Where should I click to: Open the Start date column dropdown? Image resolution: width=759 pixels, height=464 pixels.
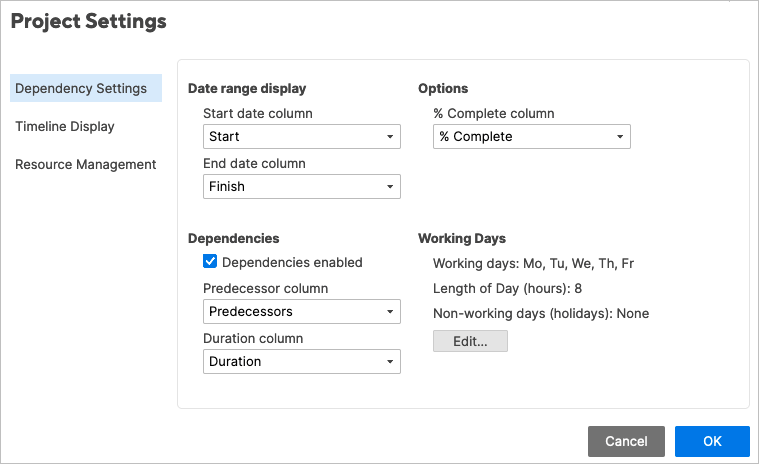[x=301, y=137]
